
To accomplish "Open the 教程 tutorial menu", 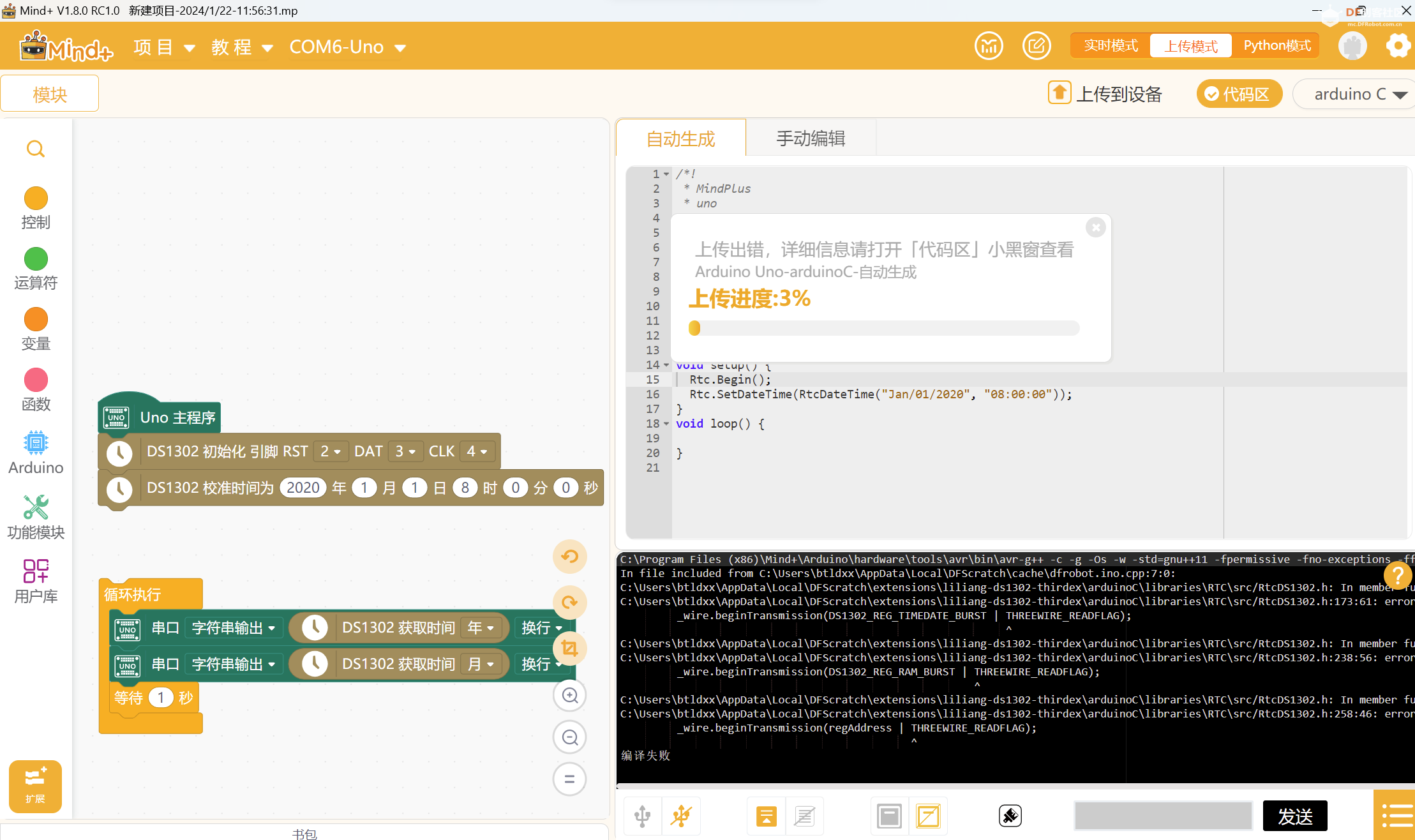I will tap(243, 47).
